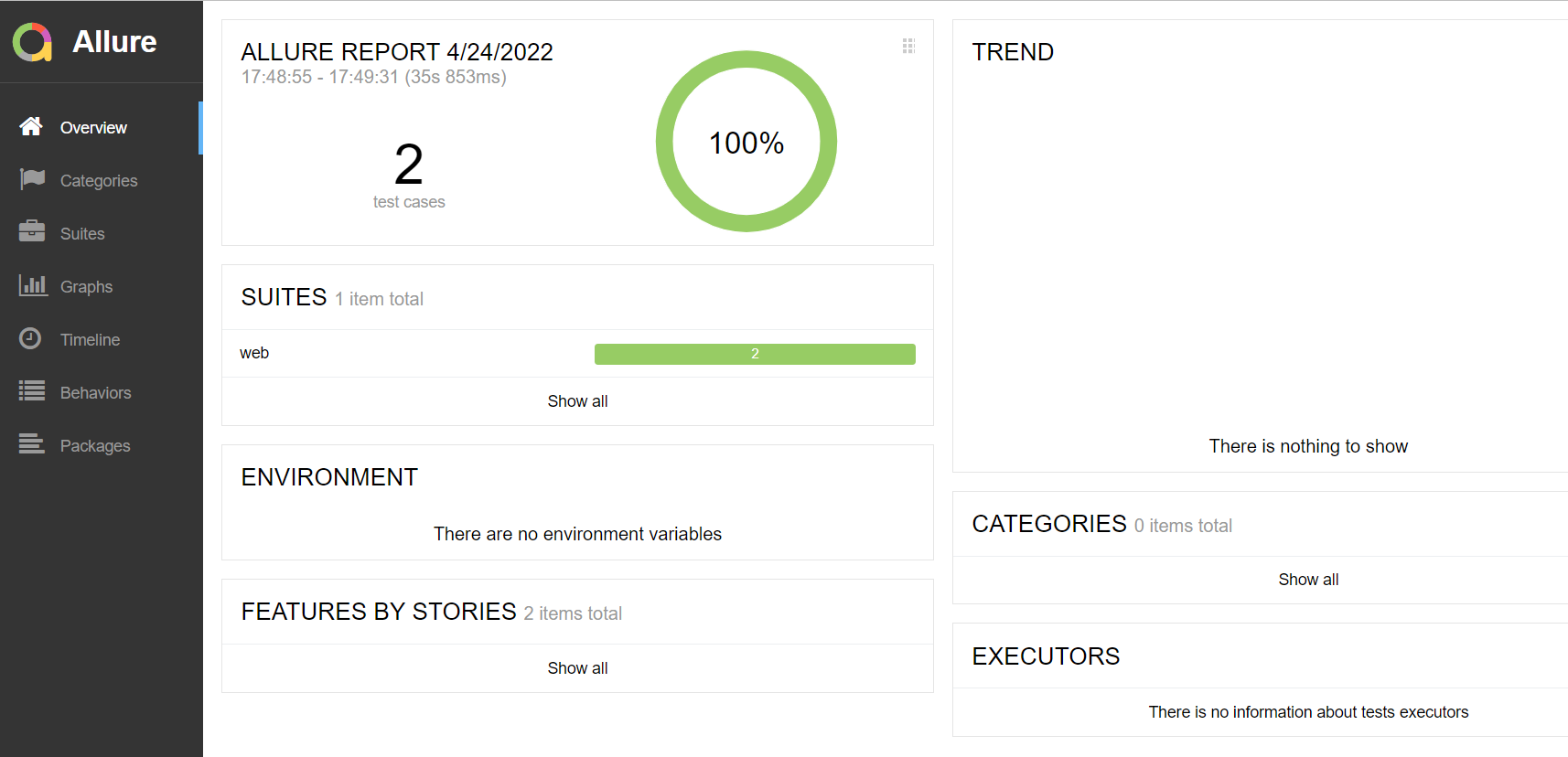Go to the Suites section
Viewport: 1568px width, 757px height.
pos(102,234)
